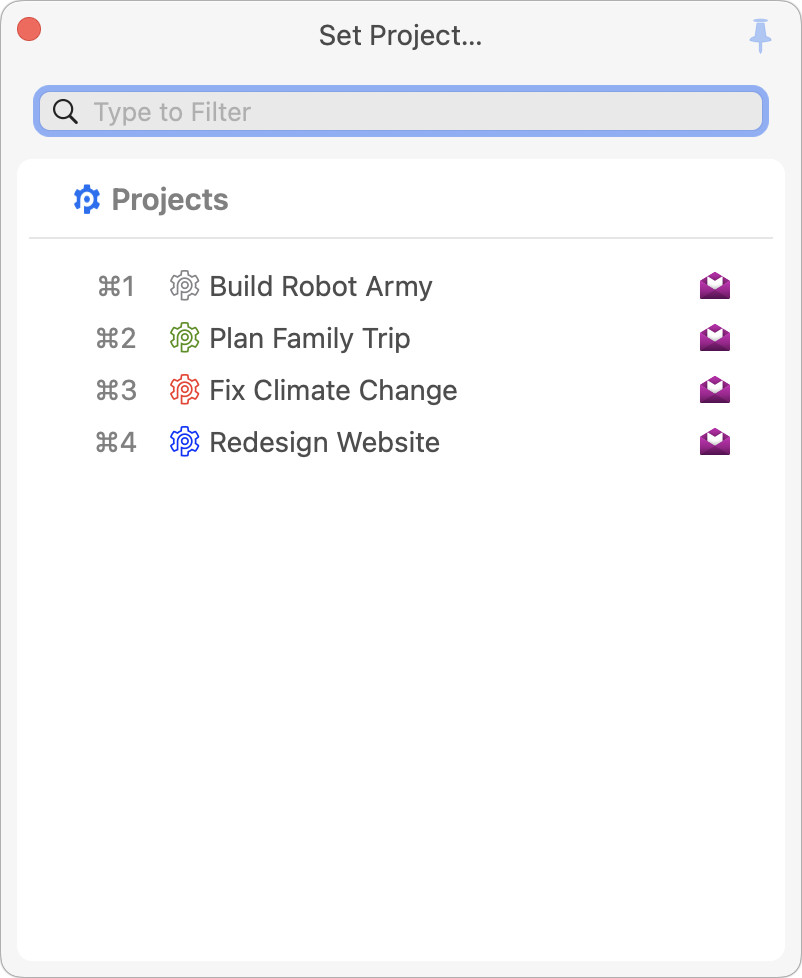
Task: Click the purple envelope icon for Redesign Website
Action: pyautogui.click(x=715, y=443)
